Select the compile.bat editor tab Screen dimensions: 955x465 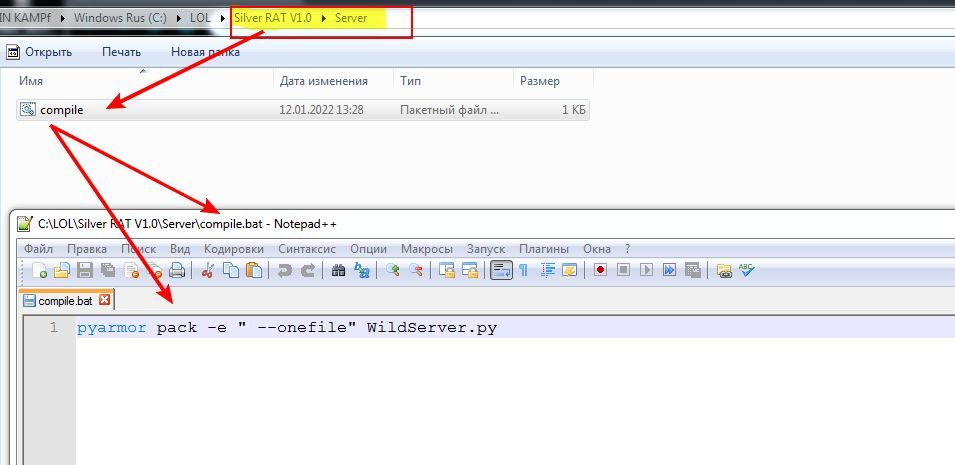coord(66,300)
